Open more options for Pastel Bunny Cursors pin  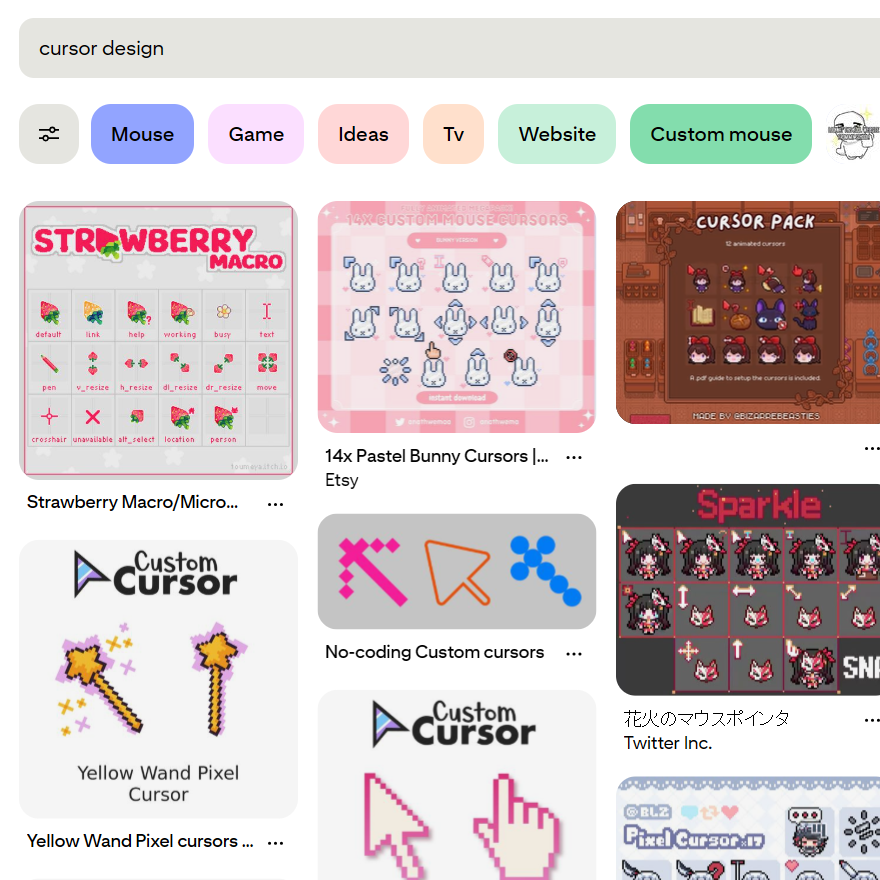(574, 457)
